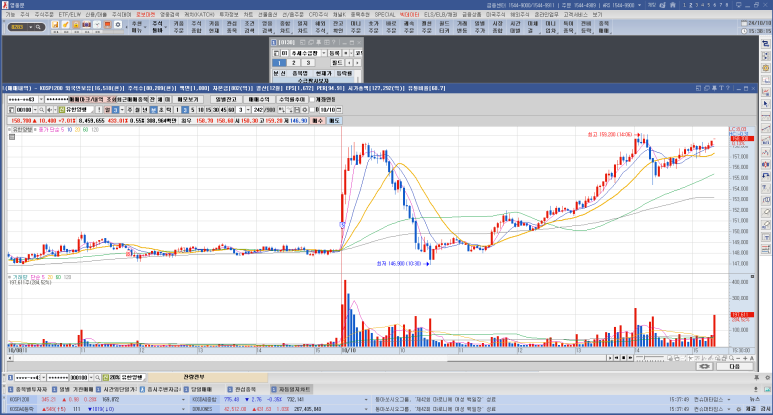The width and height of the screenshot is (773, 415).
Task: Click the magnifier icon in the dark search box
Action: tap(38, 27)
